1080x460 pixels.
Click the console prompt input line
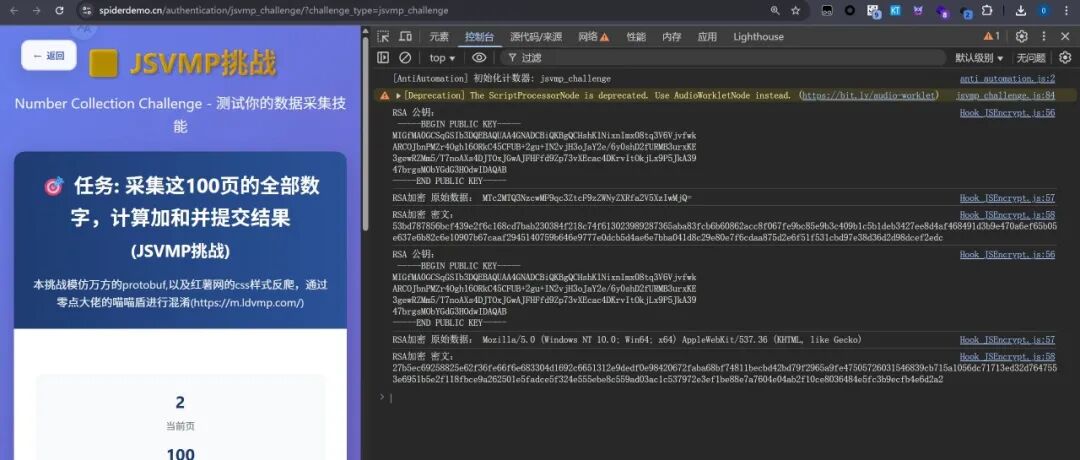click(723, 397)
